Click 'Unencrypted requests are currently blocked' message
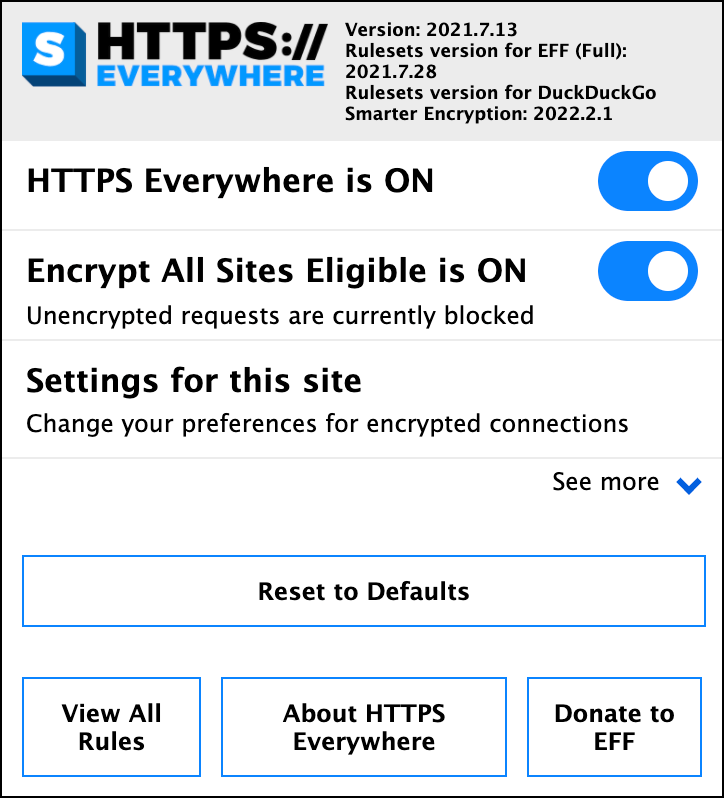 coord(280,316)
